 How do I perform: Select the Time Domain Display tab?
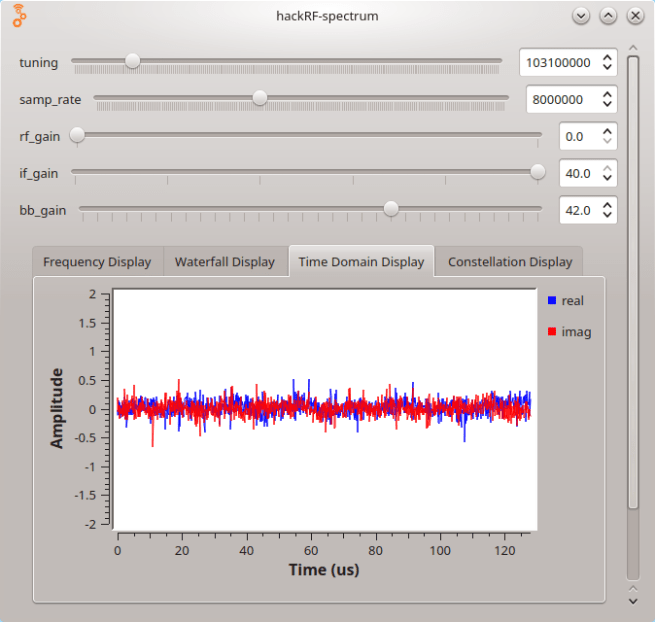pos(361,262)
